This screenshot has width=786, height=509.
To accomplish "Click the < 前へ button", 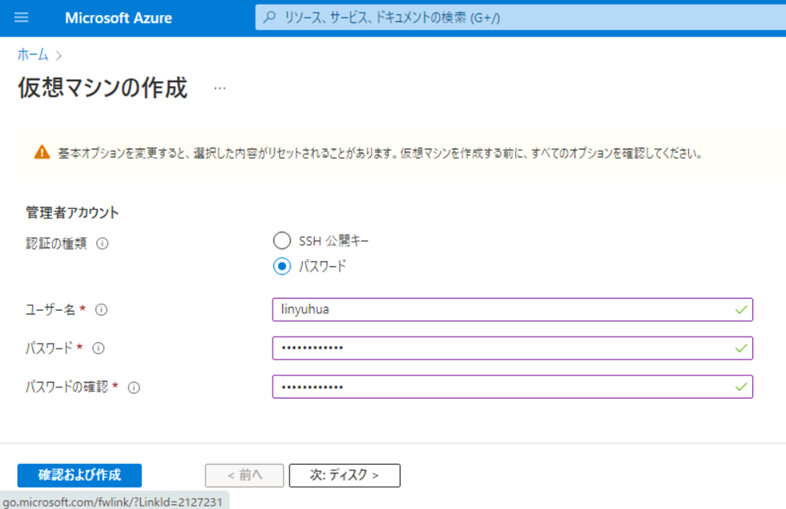I will pyautogui.click(x=245, y=475).
